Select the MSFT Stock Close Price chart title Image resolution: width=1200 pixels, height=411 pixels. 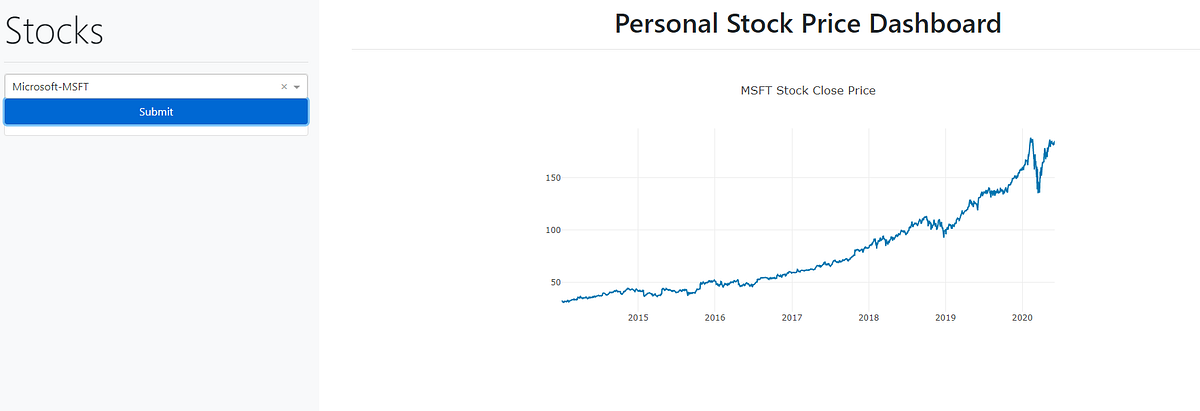[808, 90]
